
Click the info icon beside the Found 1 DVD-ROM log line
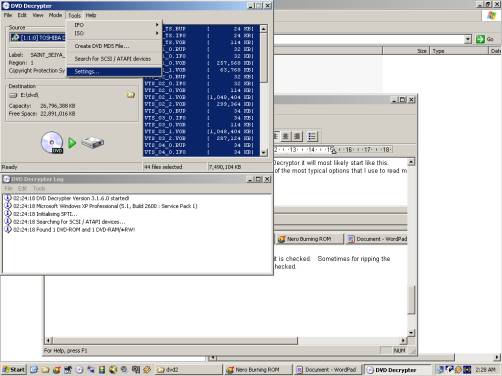pos(8,229)
